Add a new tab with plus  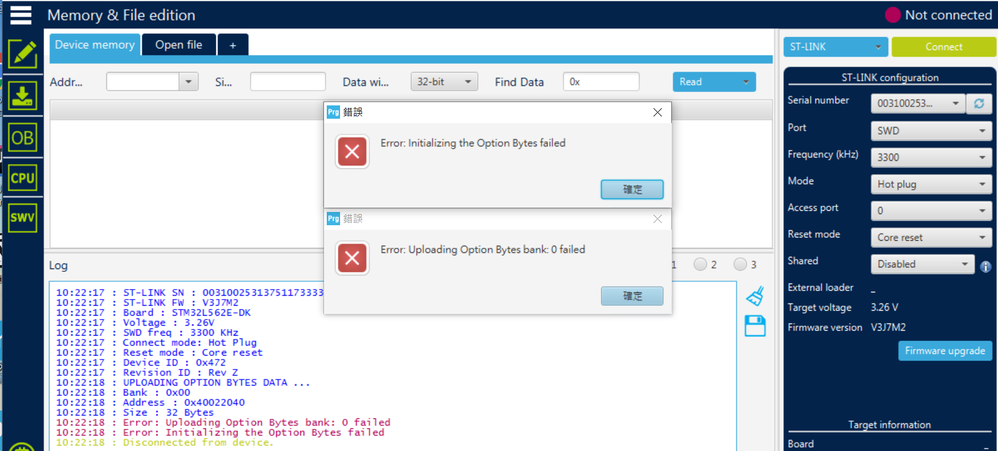click(233, 45)
